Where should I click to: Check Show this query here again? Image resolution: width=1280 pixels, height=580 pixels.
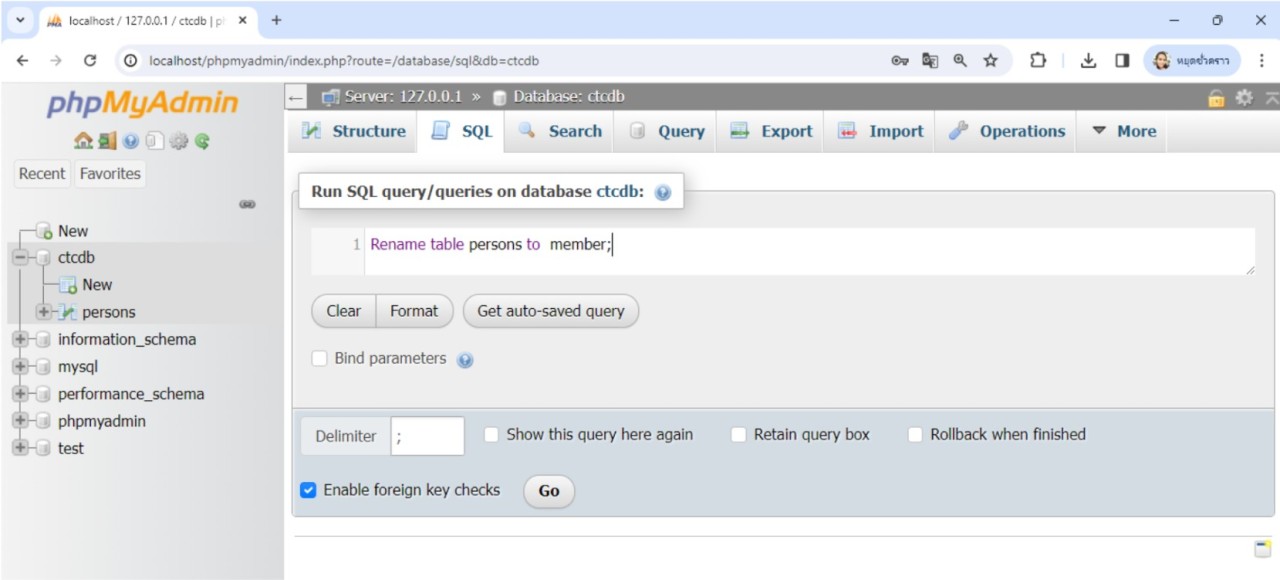(491, 434)
